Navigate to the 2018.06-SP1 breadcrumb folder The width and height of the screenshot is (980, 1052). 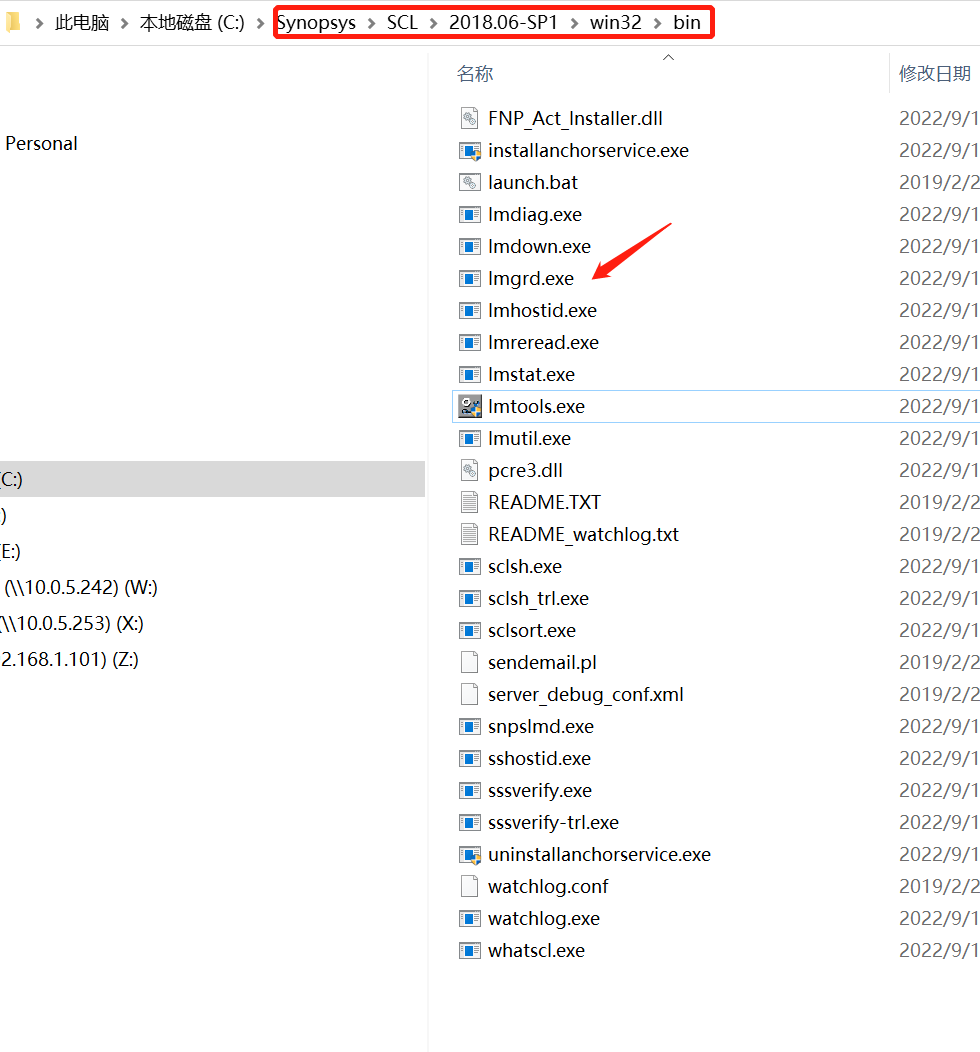503,23
